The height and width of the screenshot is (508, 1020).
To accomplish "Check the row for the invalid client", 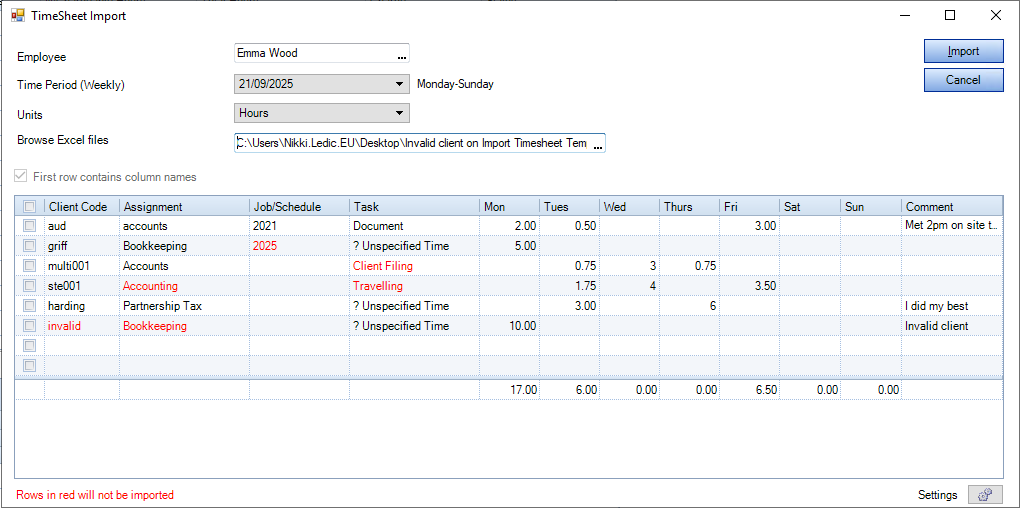I will (x=29, y=326).
